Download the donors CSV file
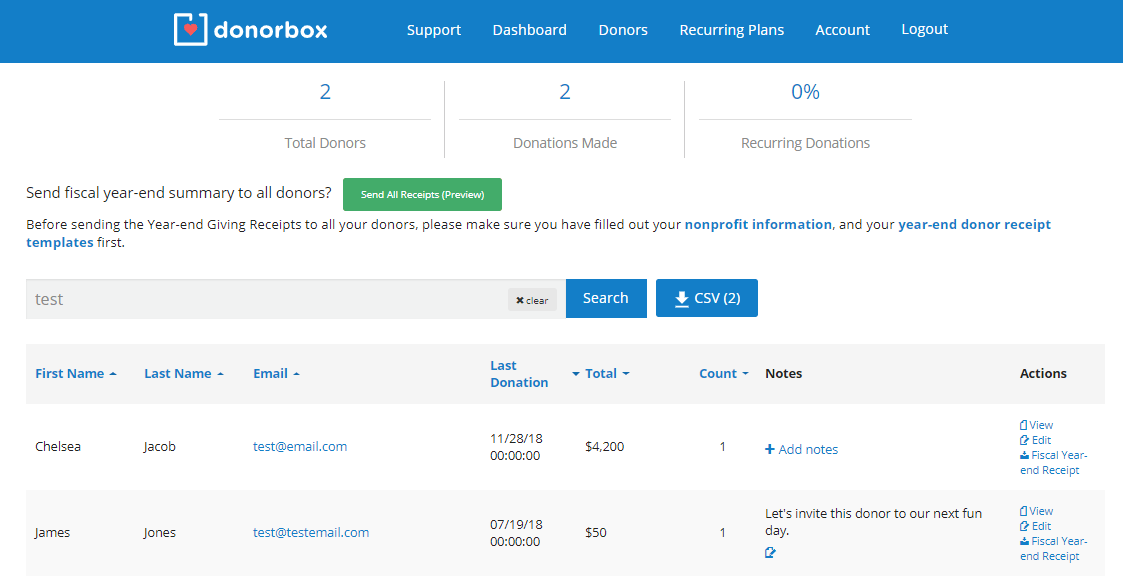The image size is (1123, 581). (706, 298)
